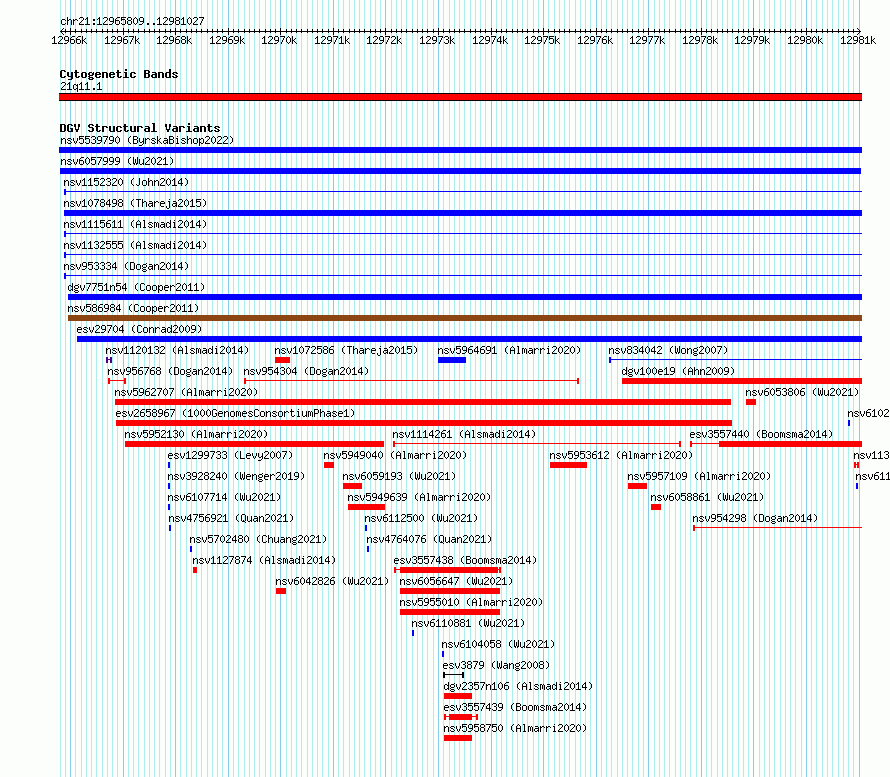The height and width of the screenshot is (777, 890).
Task: Click nsv5949639 (Almarri2020) label
Action: [x=419, y=497]
